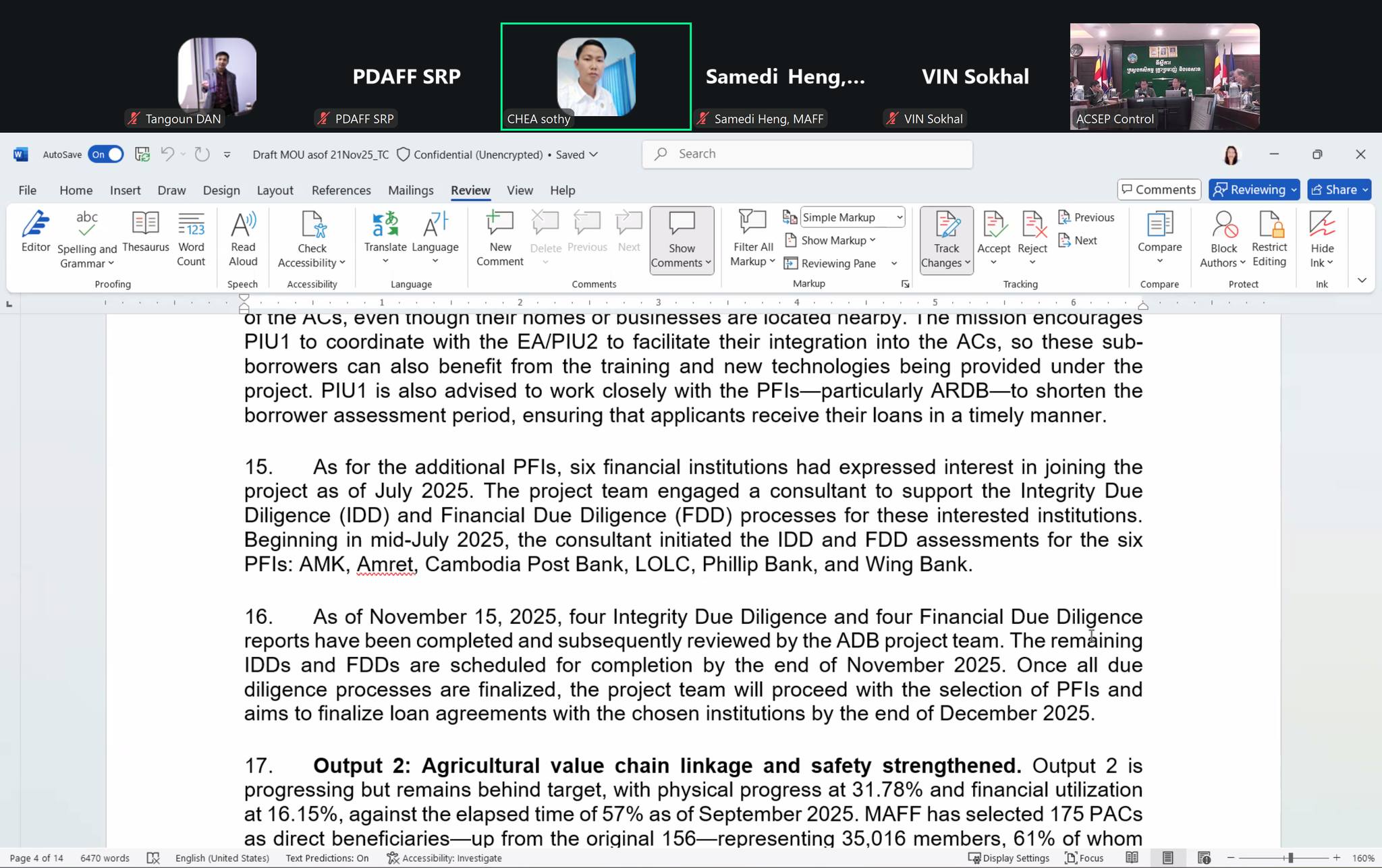Image resolution: width=1382 pixels, height=868 pixels.
Task: Click the Word Count icon
Action: point(191,237)
